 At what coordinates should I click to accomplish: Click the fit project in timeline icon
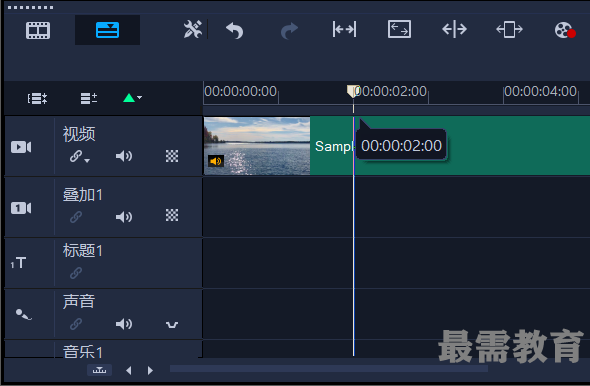coord(344,29)
